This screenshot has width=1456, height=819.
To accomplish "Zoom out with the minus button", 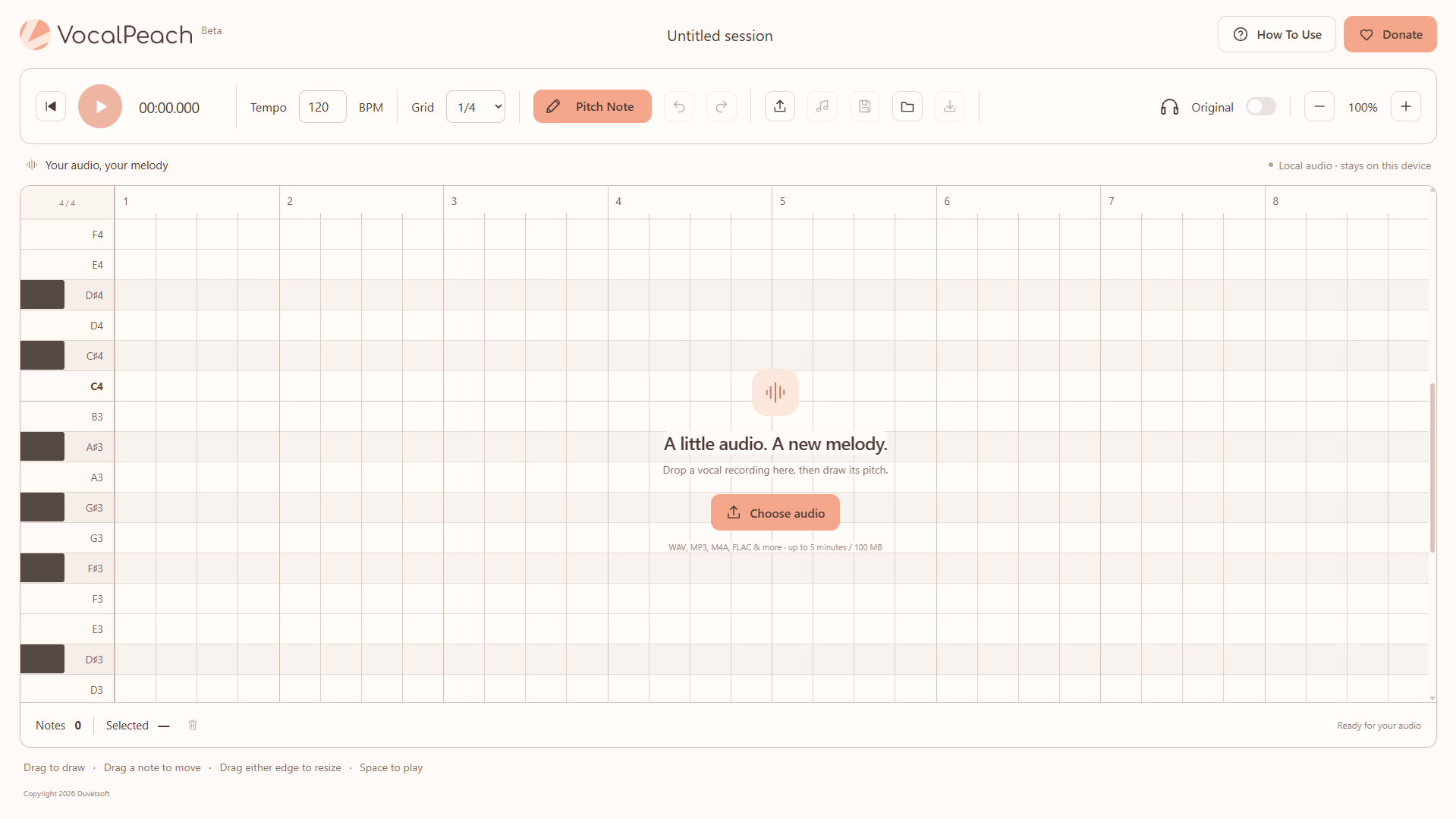I will click(x=1319, y=106).
